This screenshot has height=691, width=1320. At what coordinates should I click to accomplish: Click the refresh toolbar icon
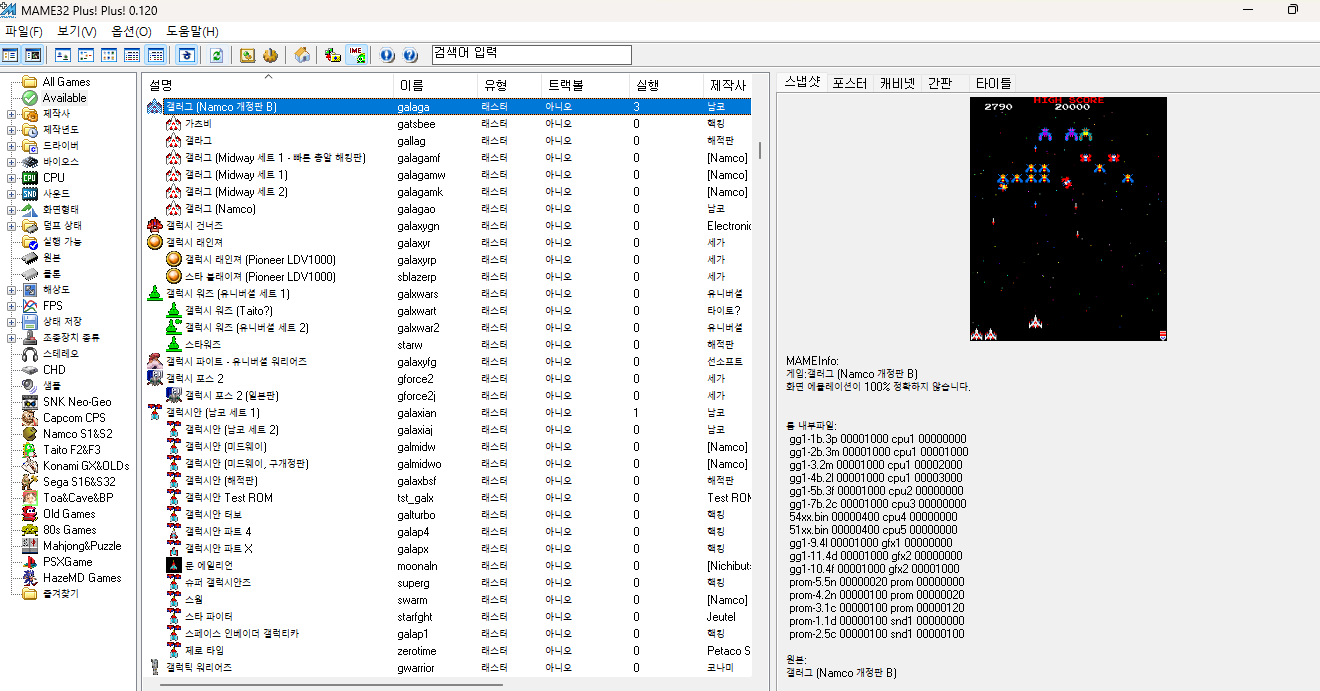click(x=216, y=55)
